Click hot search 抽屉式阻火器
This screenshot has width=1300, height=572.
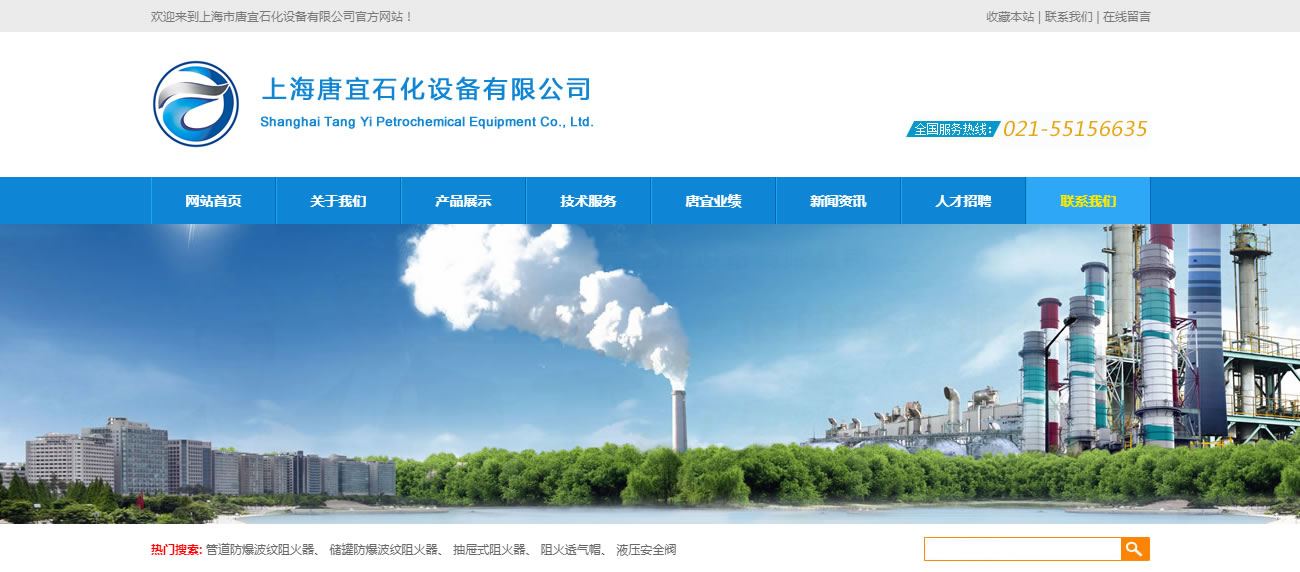coord(489,550)
